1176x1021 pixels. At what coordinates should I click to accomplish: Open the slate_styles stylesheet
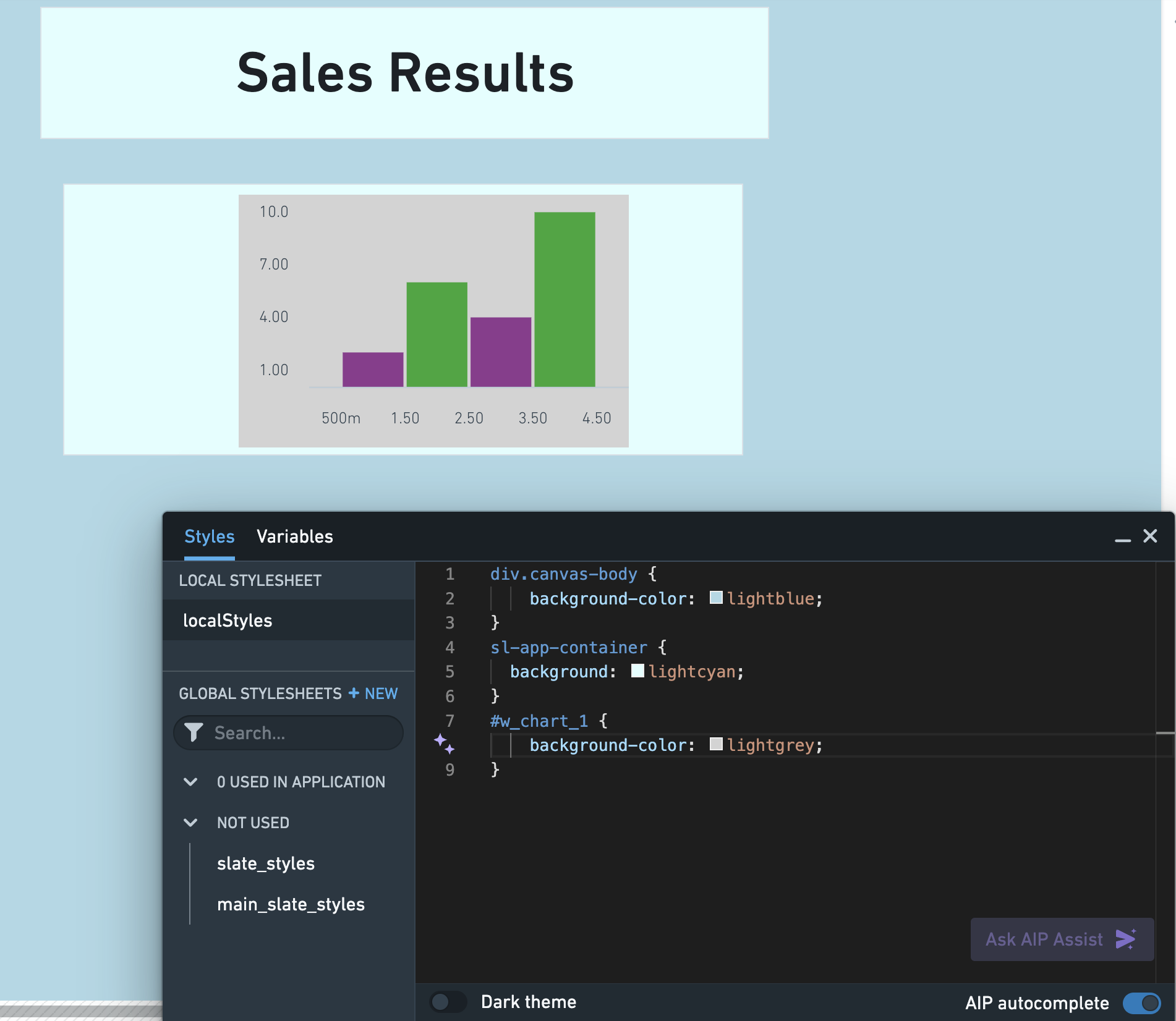pyautogui.click(x=266, y=863)
